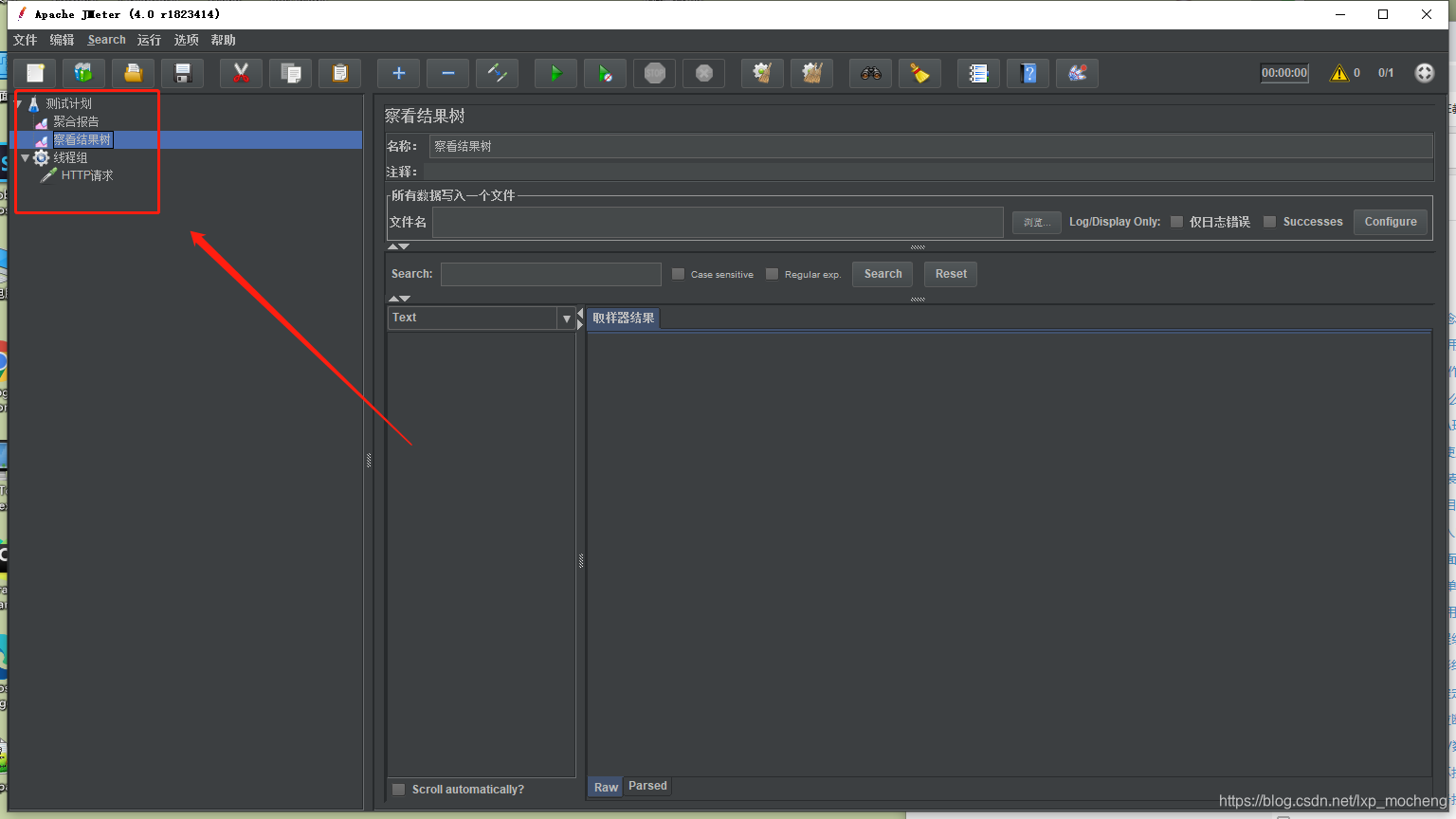Select 察看结果树 in the tree
This screenshot has height=819, width=1456.
[x=82, y=139]
